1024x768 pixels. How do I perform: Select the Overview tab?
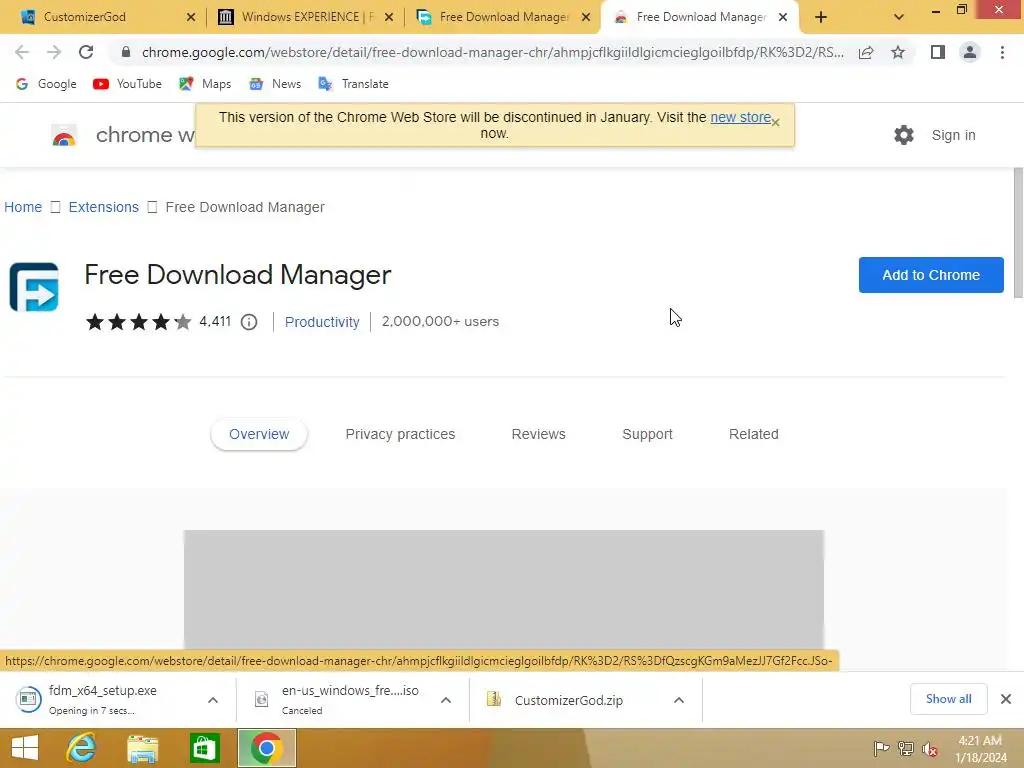coord(259,434)
